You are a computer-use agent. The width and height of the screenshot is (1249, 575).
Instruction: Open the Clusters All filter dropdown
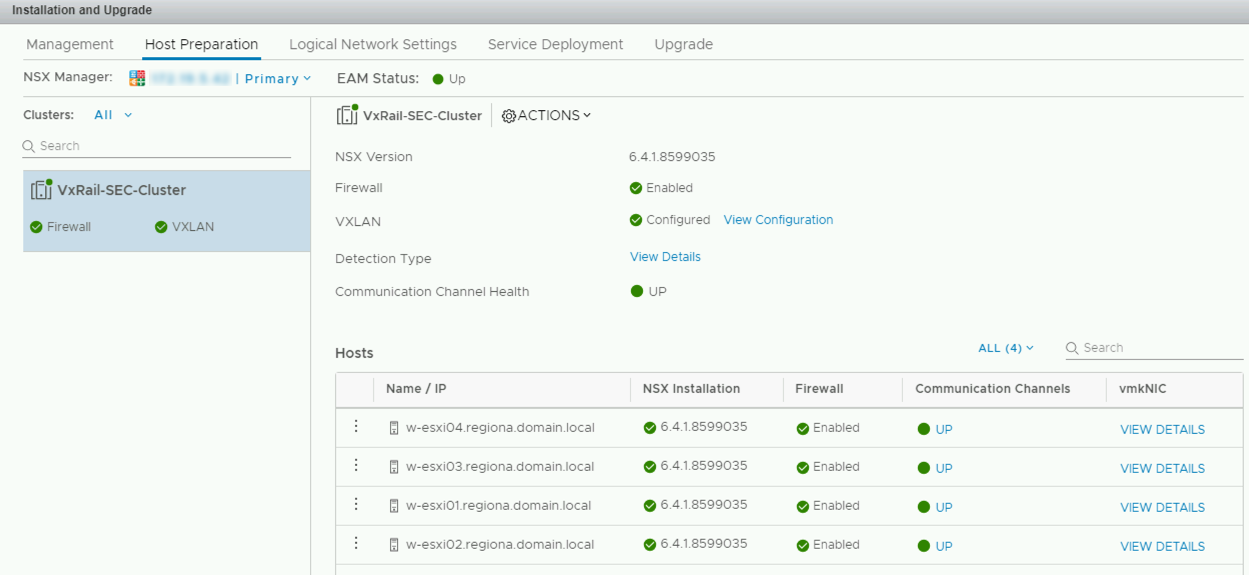pyautogui.click(x=113, y=115)
